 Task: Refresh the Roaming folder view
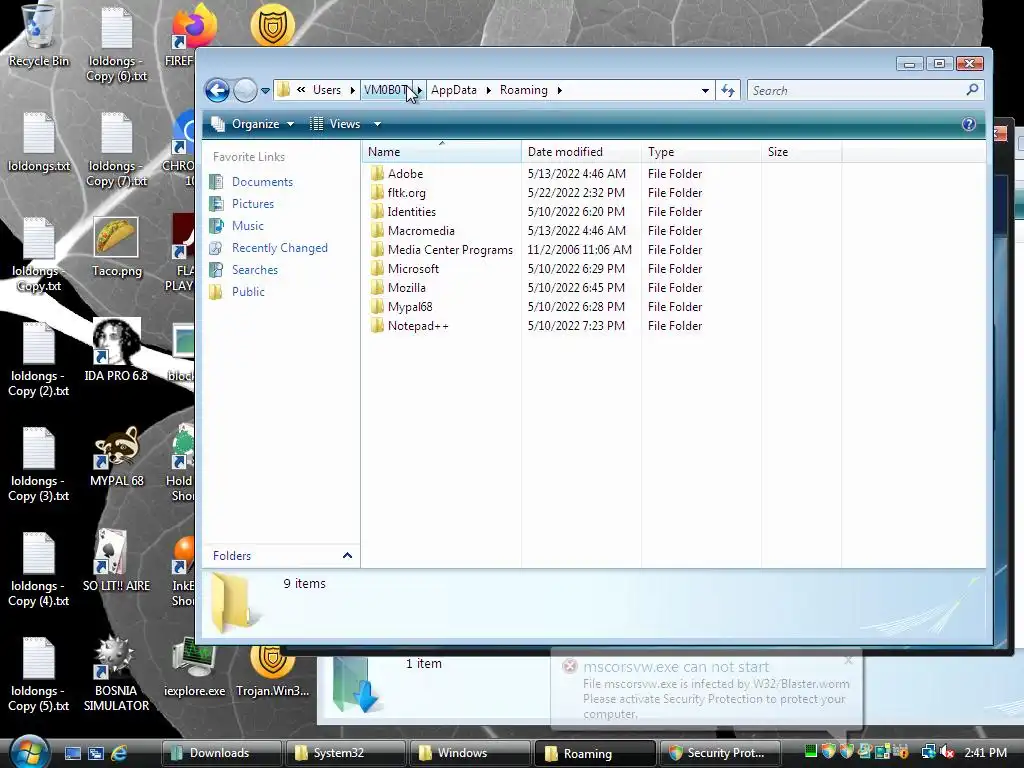point(728,90)
